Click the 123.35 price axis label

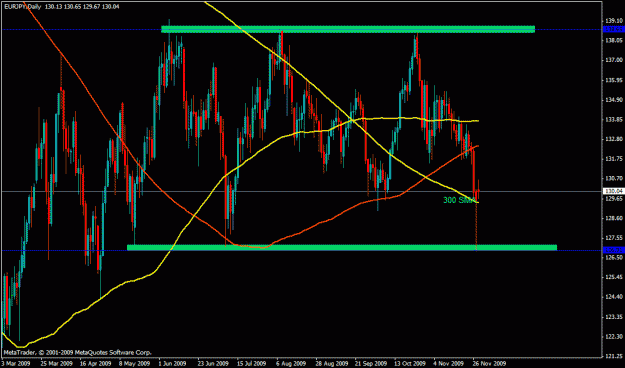click(x=614, y=317)
